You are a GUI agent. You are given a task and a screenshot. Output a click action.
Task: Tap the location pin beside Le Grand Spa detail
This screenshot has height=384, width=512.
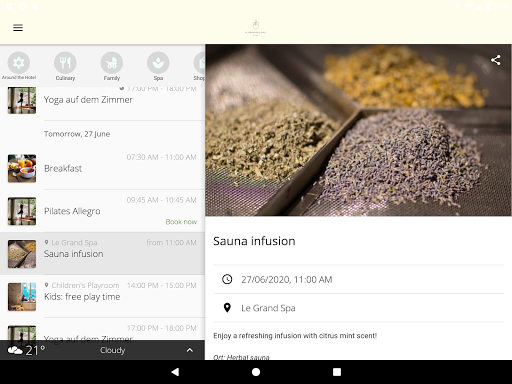tap(227, 308)
